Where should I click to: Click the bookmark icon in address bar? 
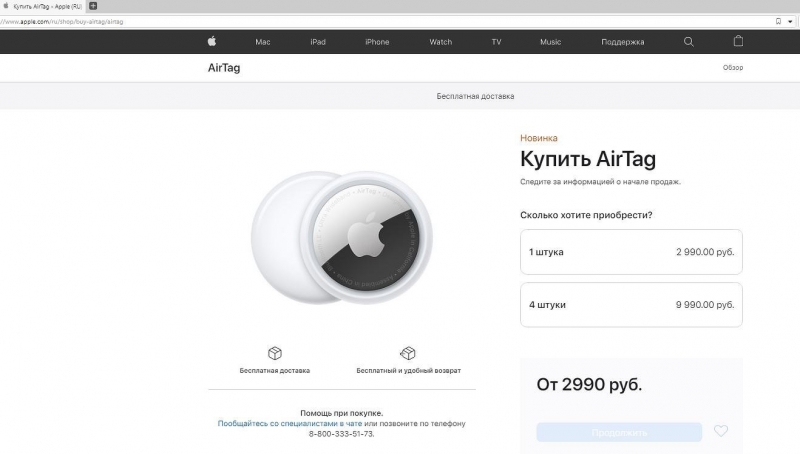[778, 21]
